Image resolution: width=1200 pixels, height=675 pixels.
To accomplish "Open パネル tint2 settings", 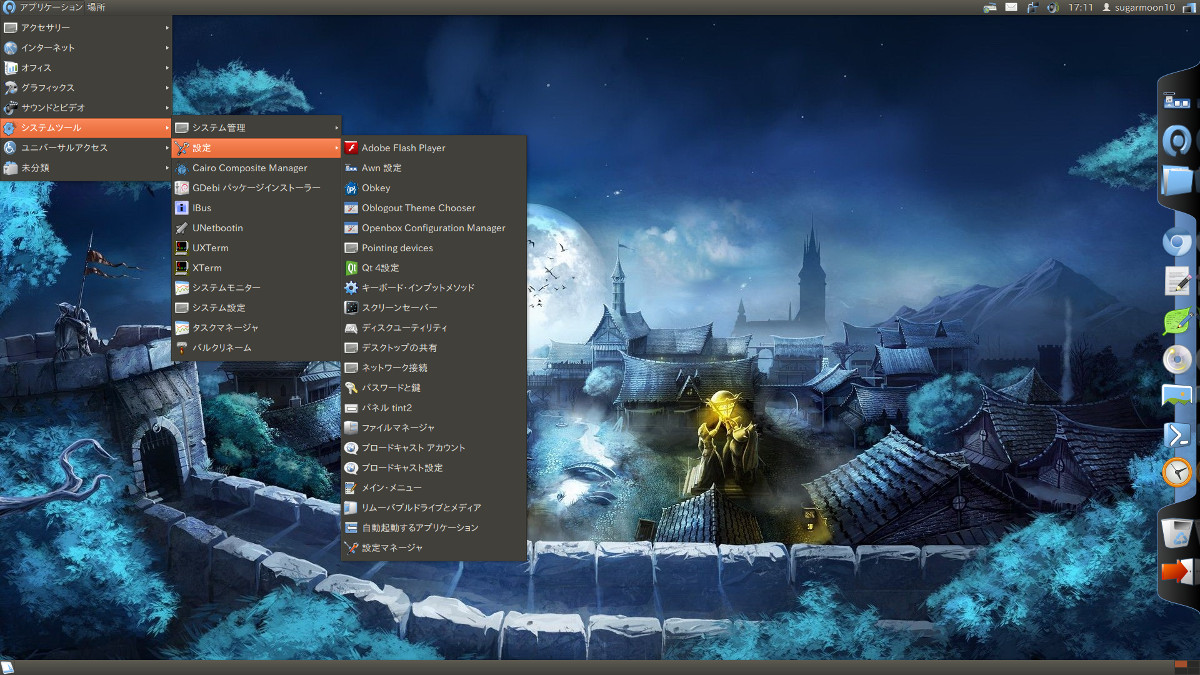I will (434, 408).
